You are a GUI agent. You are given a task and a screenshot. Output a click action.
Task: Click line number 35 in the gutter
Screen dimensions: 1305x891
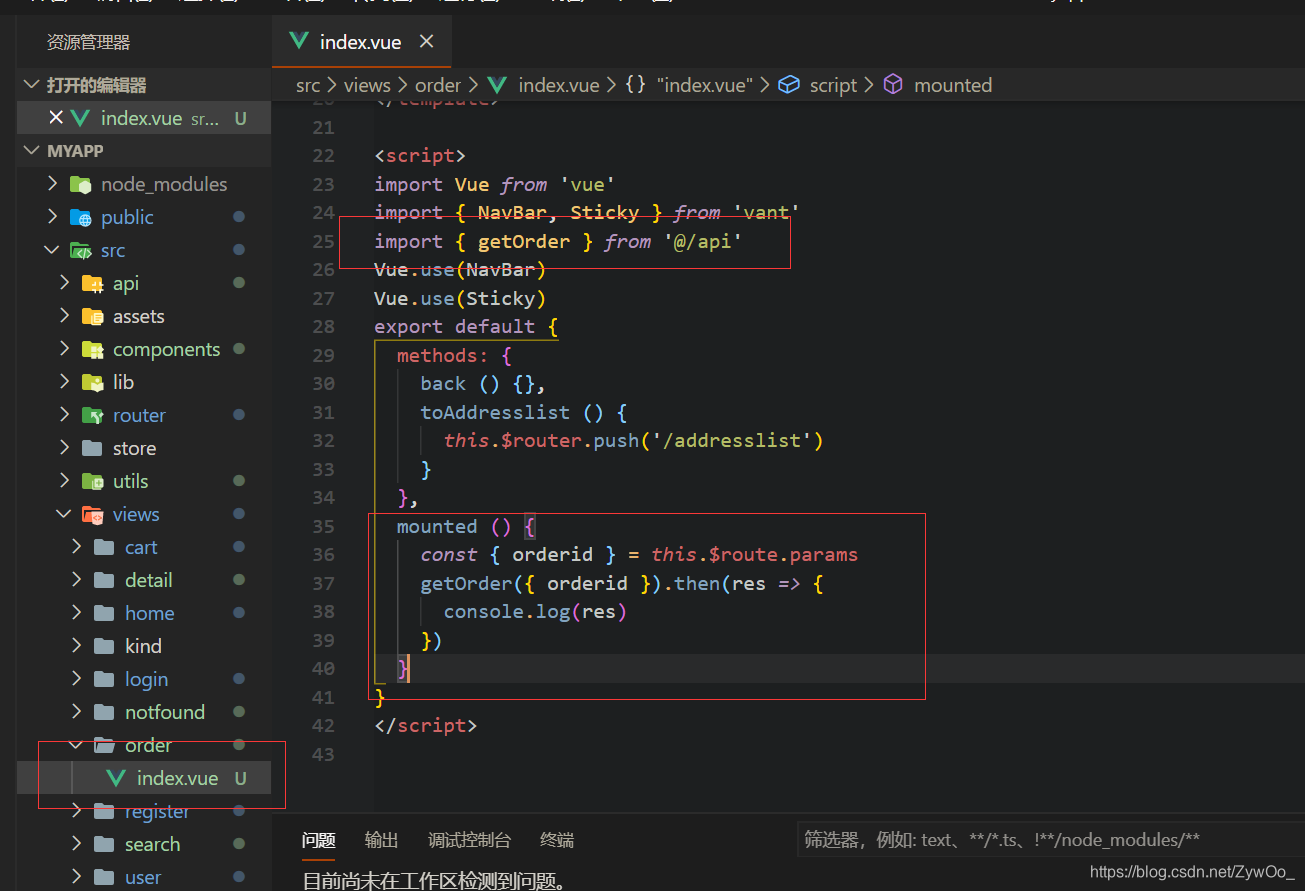tap(323, 526)
